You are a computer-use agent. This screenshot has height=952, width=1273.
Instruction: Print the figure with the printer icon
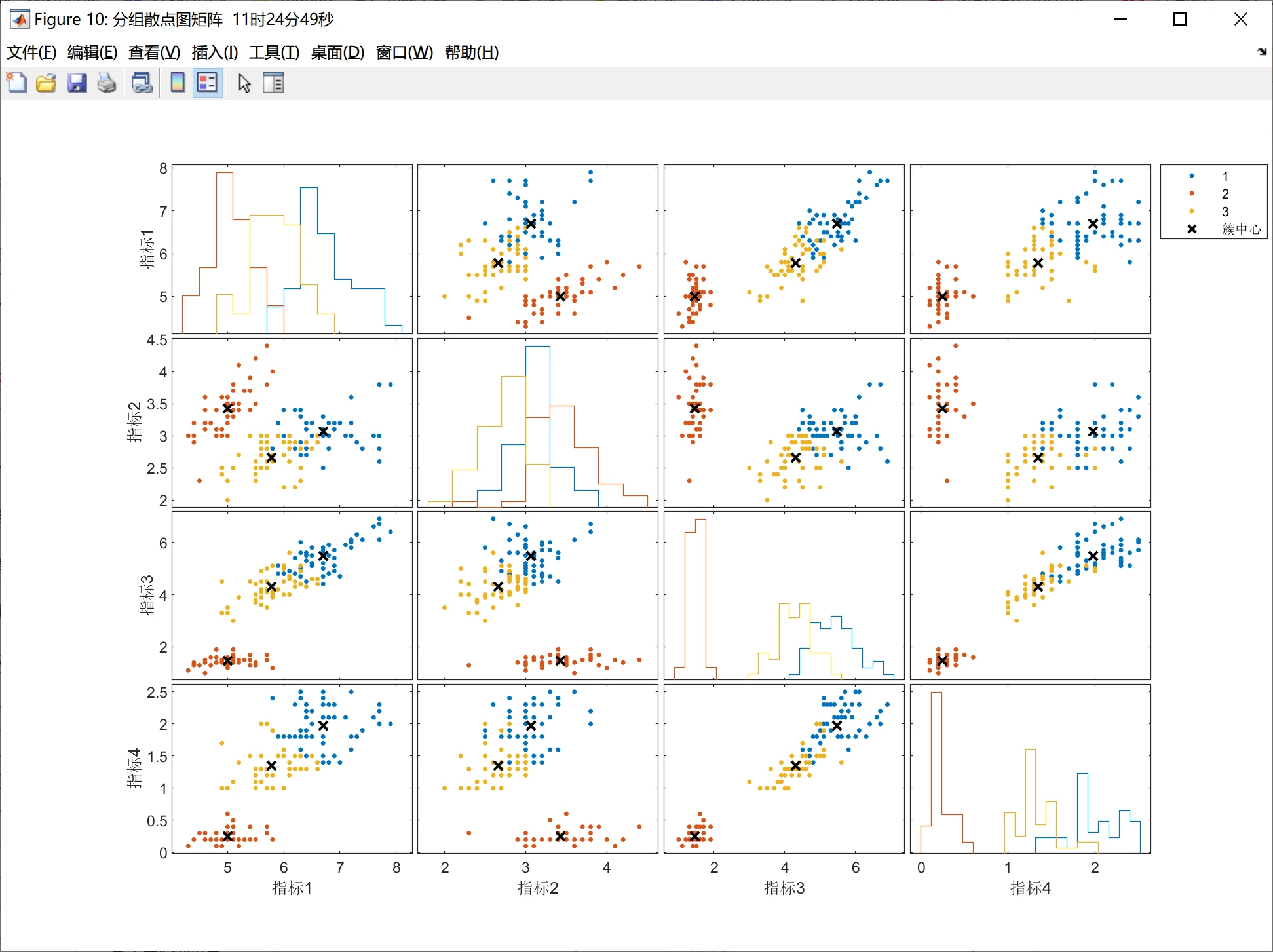coord(107,83)
